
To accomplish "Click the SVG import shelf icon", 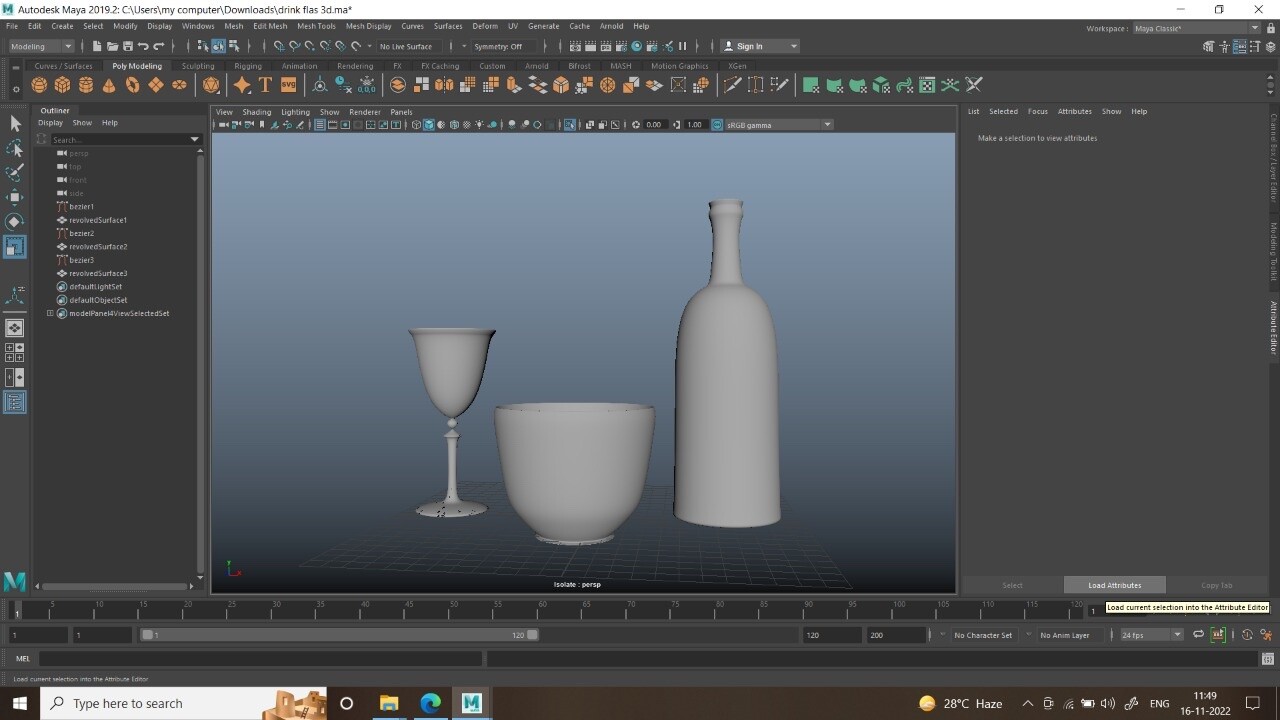I will [289, 86].
